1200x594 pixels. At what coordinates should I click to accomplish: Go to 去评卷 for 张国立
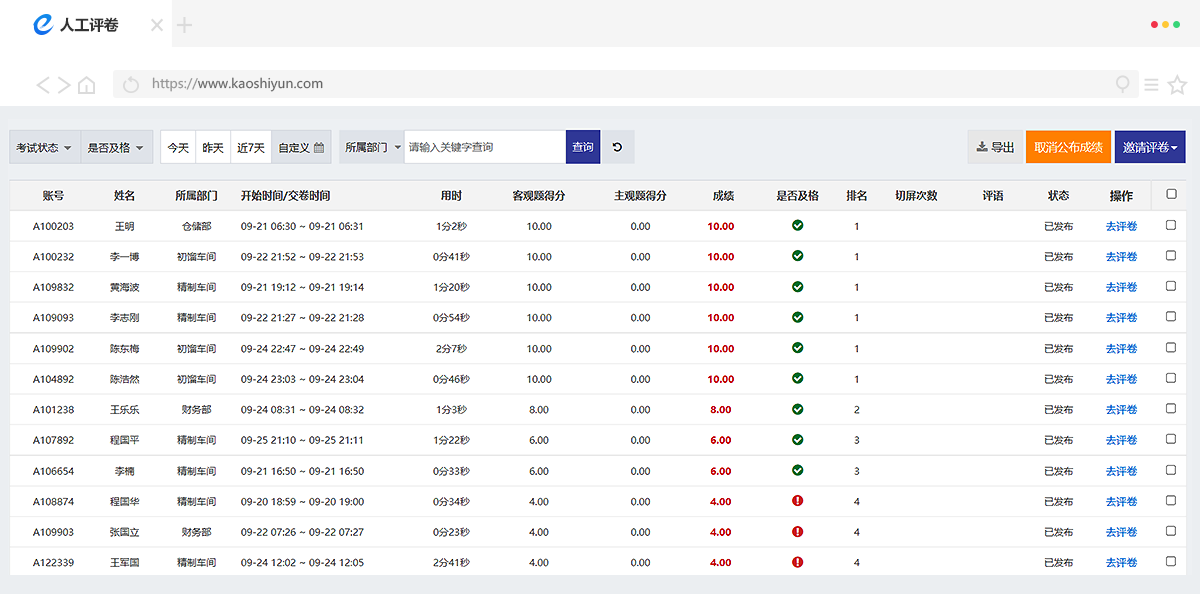[1121, 532]
